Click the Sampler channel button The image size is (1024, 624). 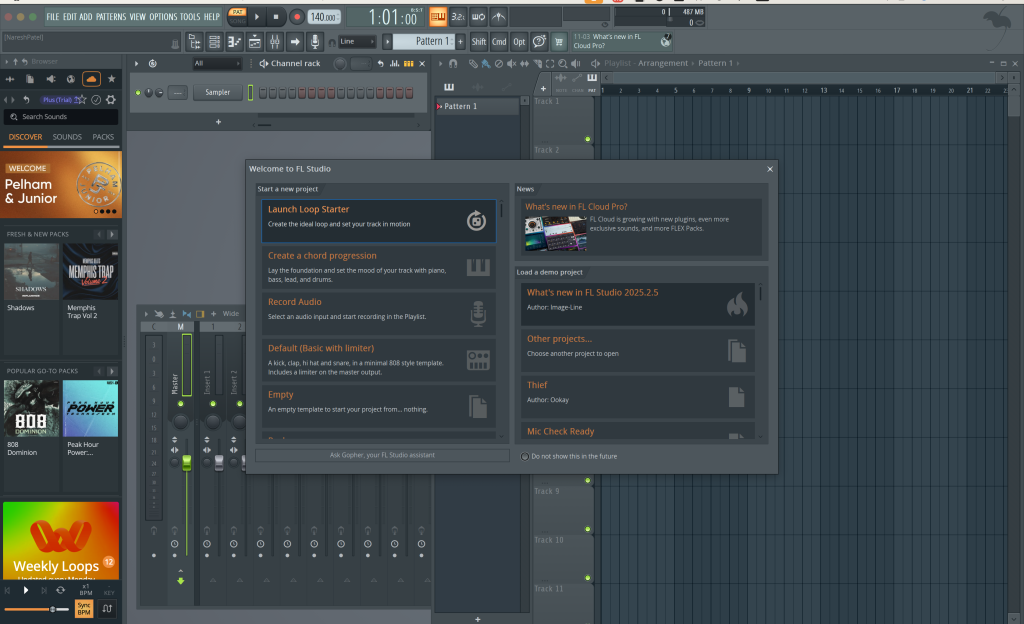point(217,93)
